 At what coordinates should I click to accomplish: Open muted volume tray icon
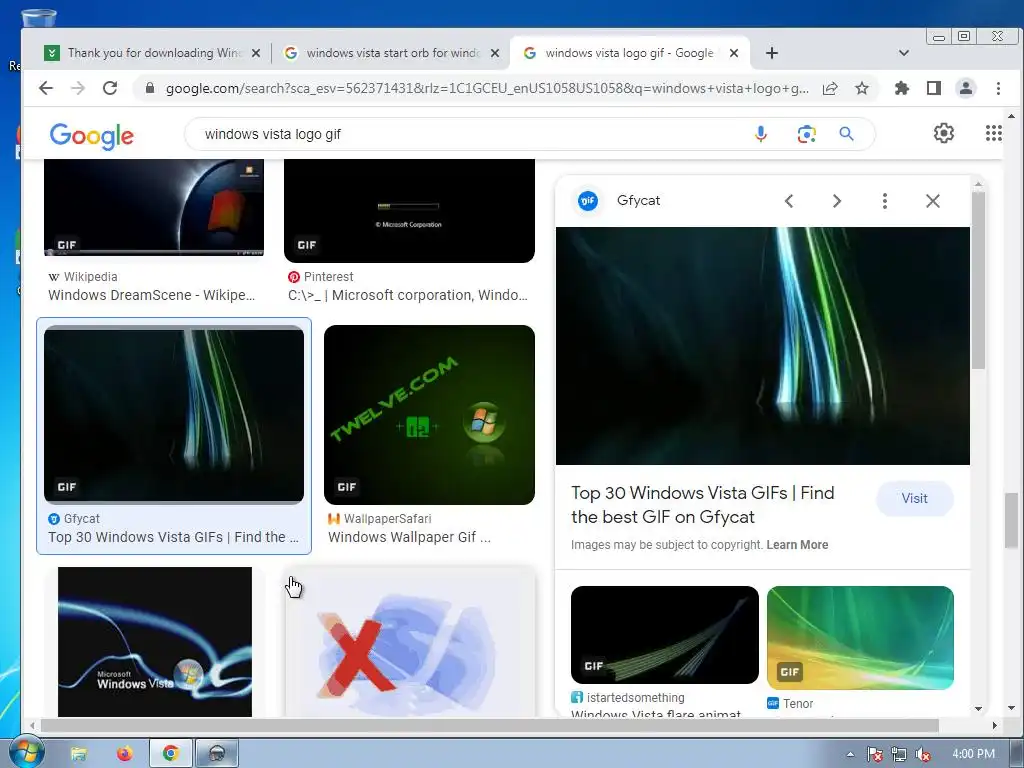(923, 754)
